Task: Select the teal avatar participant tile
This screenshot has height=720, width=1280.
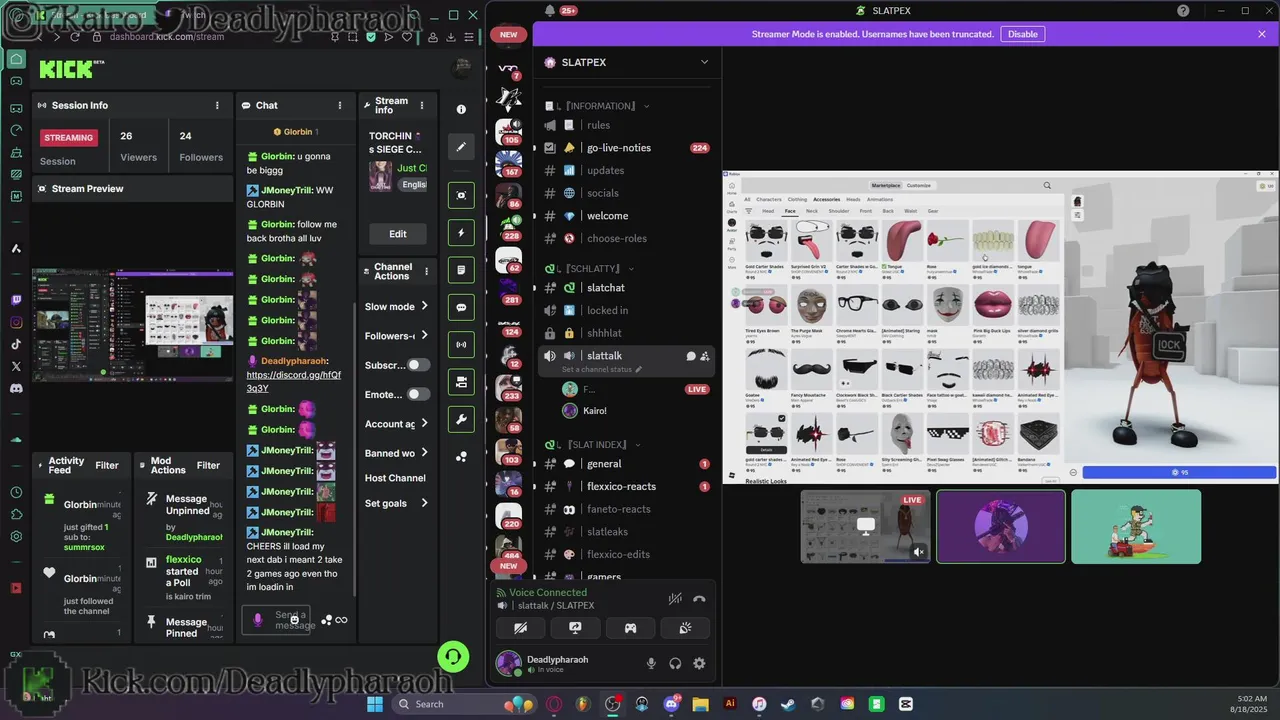Action: [1136, 526]
